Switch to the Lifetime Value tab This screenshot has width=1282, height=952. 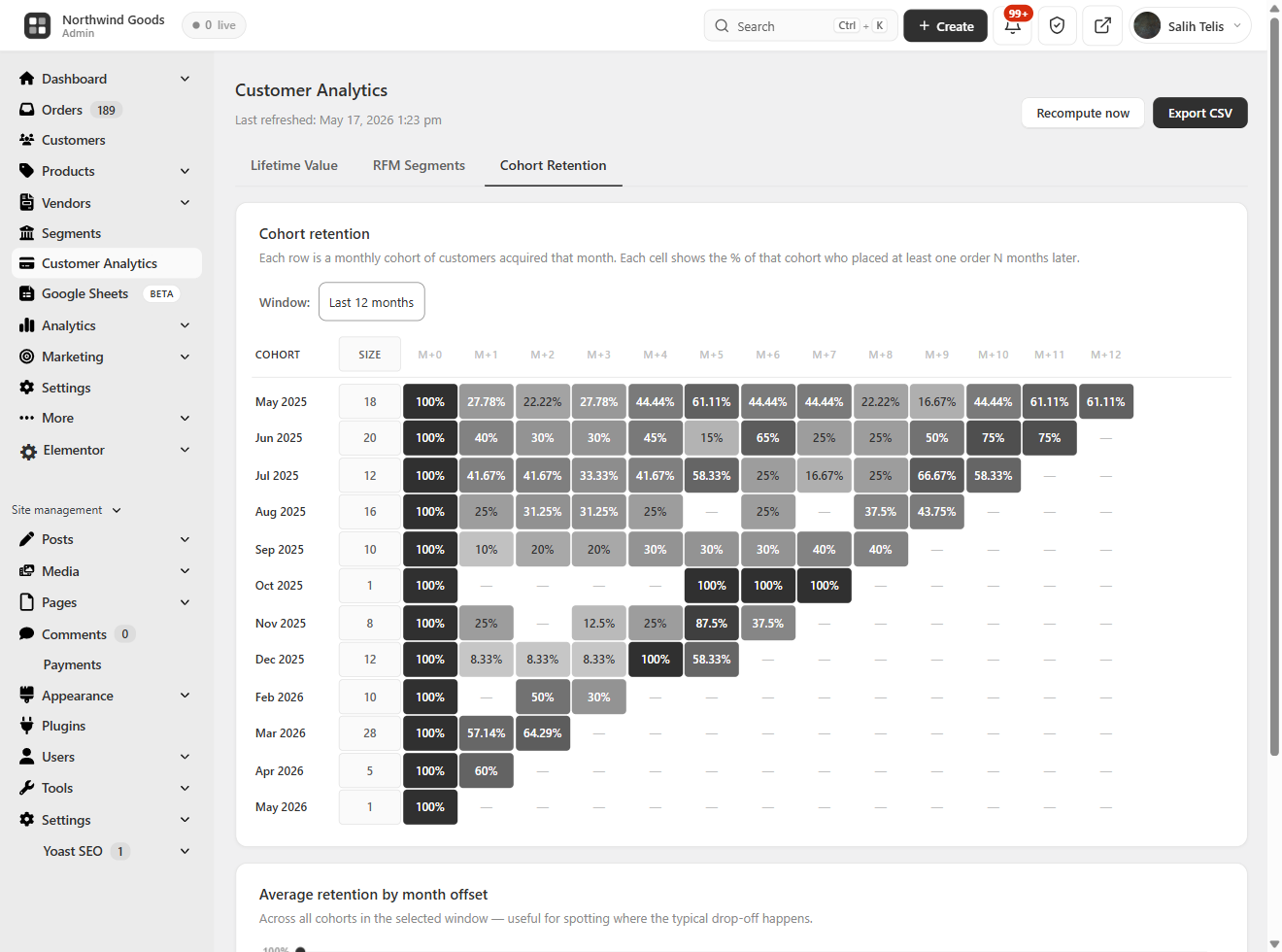(x=294, y=165)
